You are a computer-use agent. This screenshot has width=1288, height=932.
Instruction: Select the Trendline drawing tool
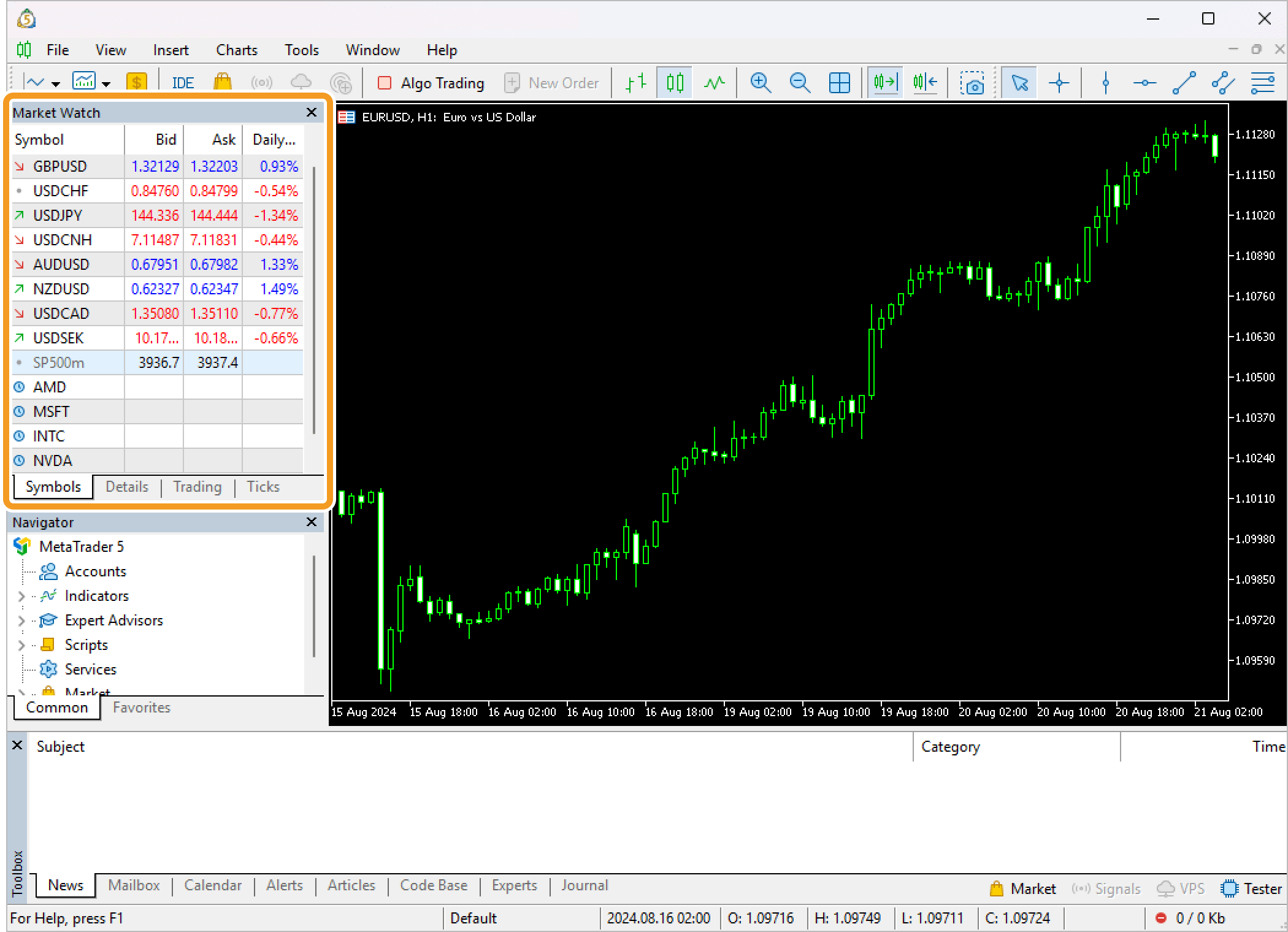pyautogui.click(x=1184, y=82)
